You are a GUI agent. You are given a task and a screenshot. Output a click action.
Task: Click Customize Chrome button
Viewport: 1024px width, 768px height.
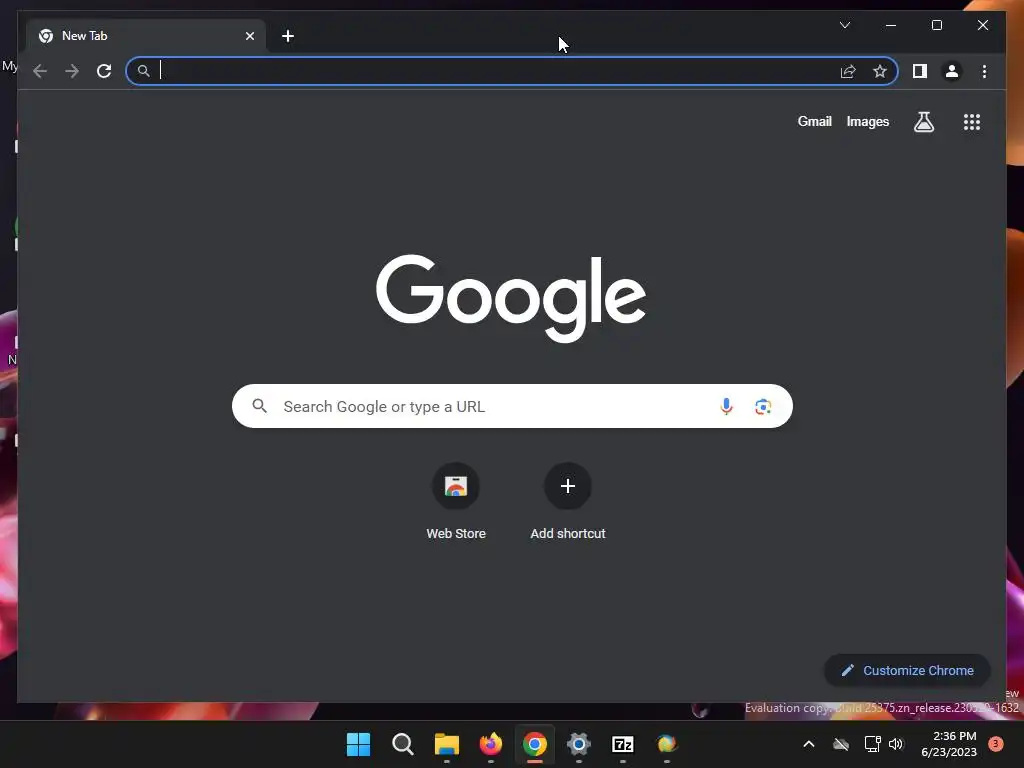907,671
